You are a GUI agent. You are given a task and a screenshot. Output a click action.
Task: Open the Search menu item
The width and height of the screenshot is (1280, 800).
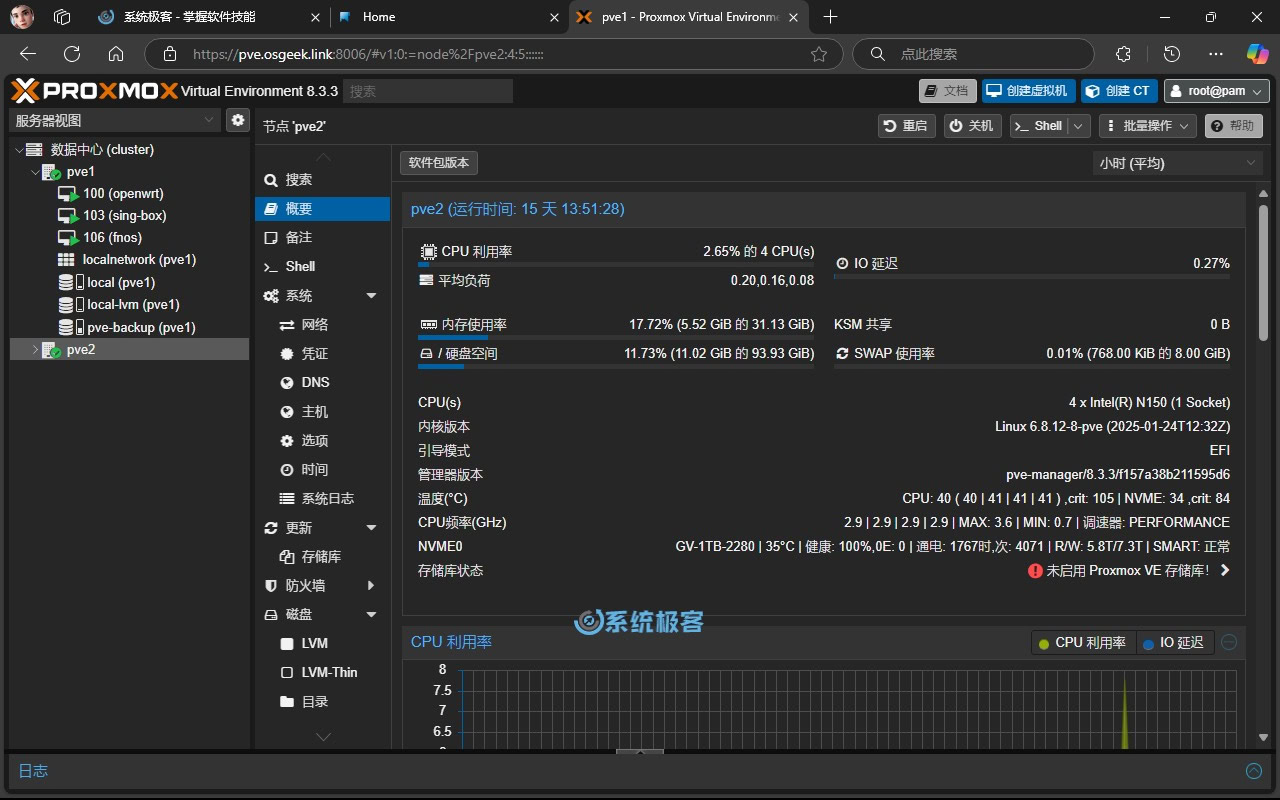(x=322, y=180)
